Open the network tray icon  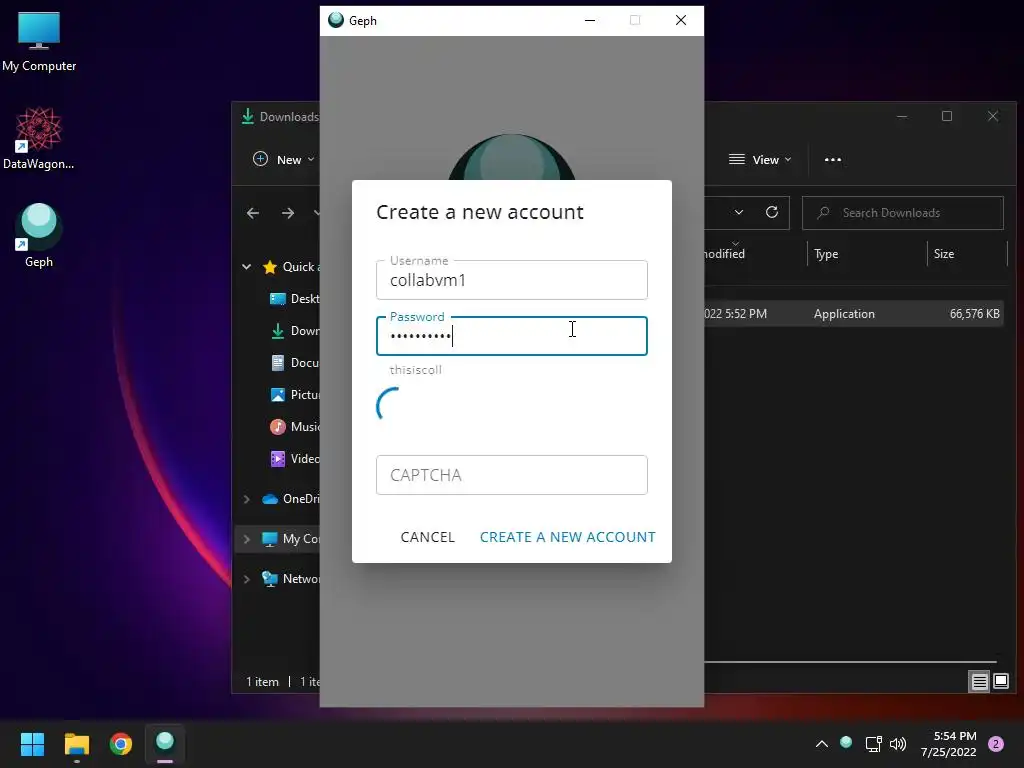(x=873, y=744)
